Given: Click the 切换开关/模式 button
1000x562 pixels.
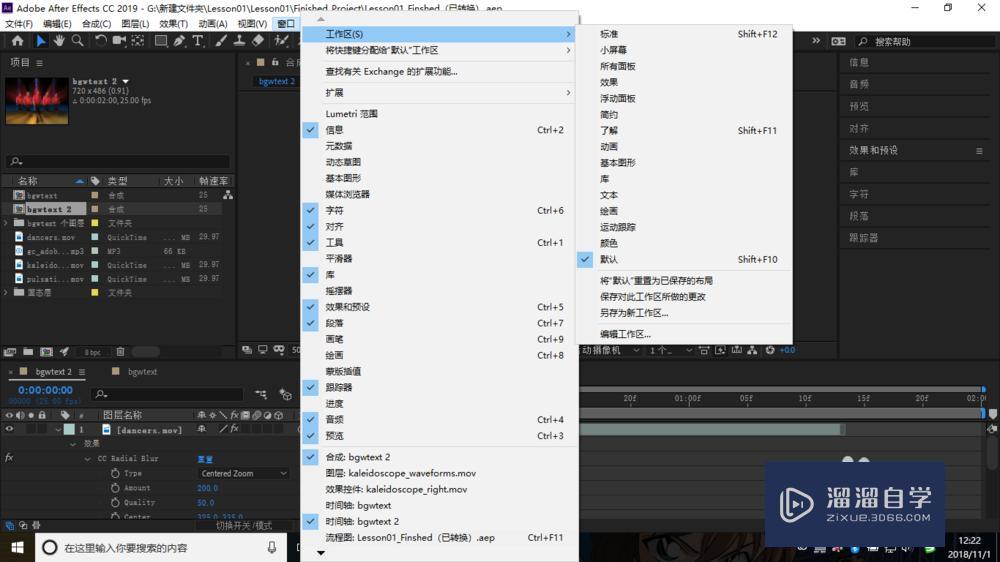Looking at the screenshot, I should [x=244, y=526].
